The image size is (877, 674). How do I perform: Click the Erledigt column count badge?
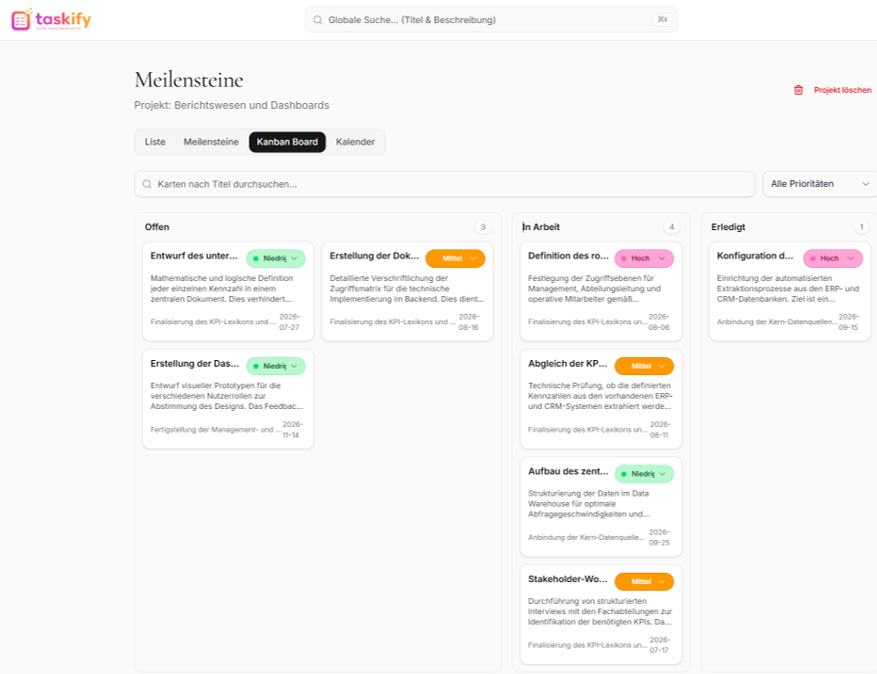click(861, 227)
